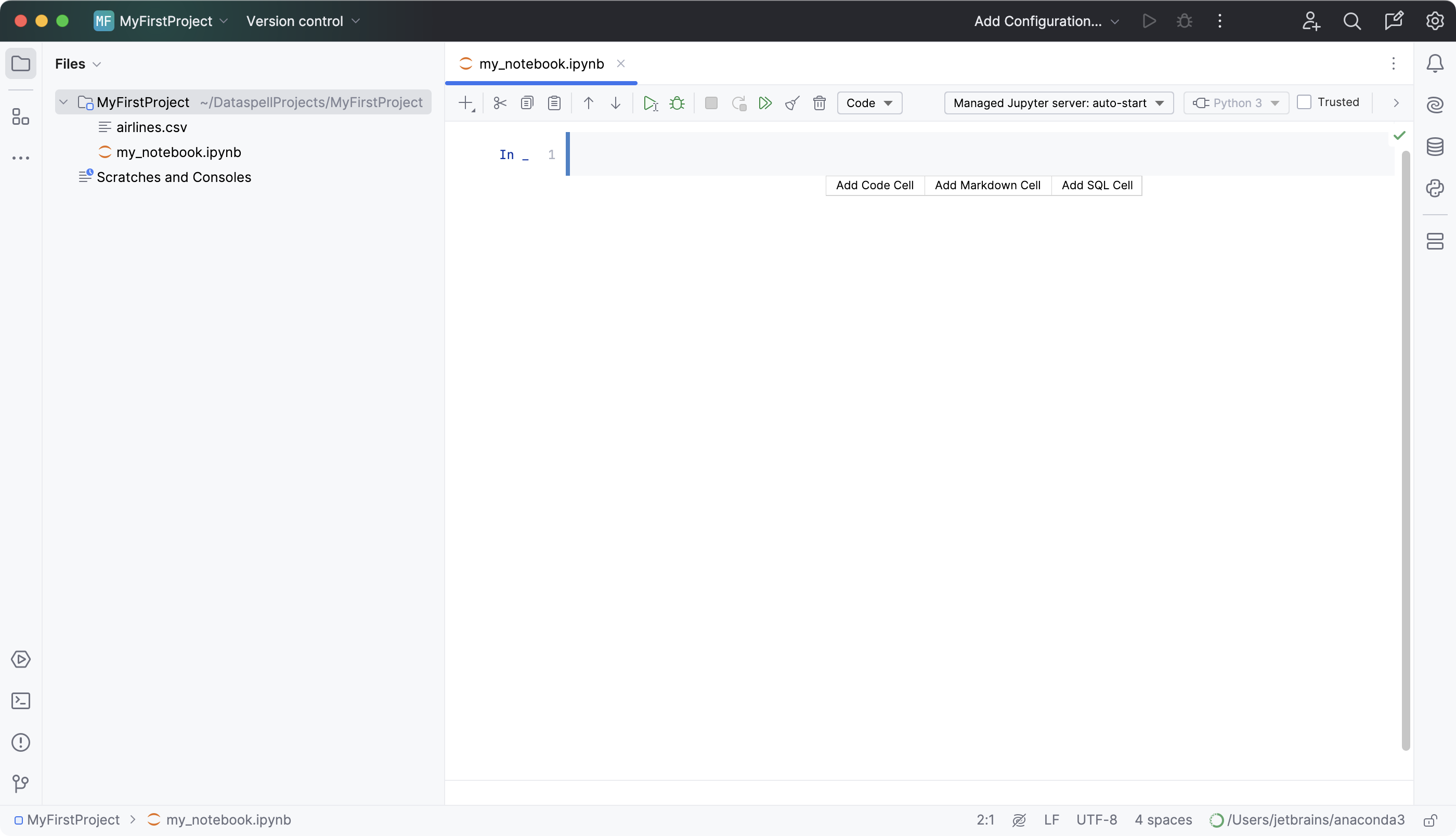Open the Code cell type dropdown
The height and width of the screenshot is (836, 1456).
(x=869, y=103)
